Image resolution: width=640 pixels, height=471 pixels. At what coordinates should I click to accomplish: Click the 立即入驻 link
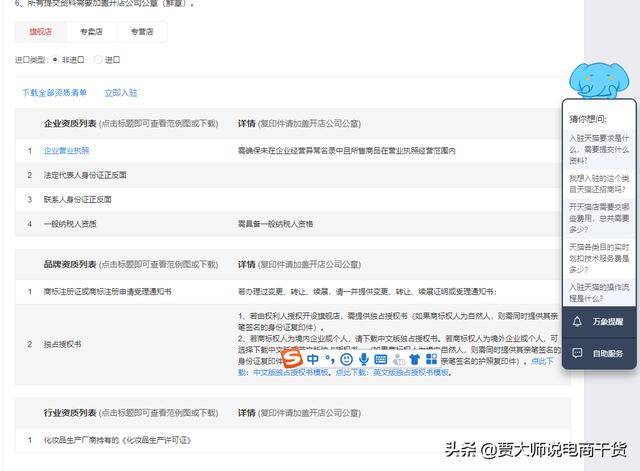point(121,93)
